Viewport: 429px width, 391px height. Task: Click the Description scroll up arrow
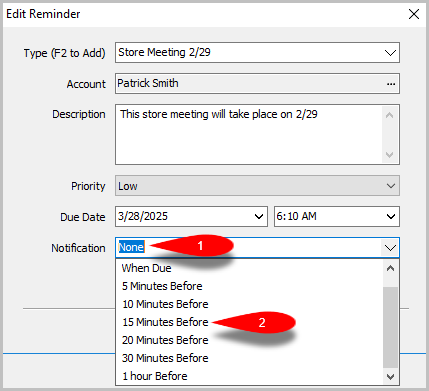(x=389, y=115)
